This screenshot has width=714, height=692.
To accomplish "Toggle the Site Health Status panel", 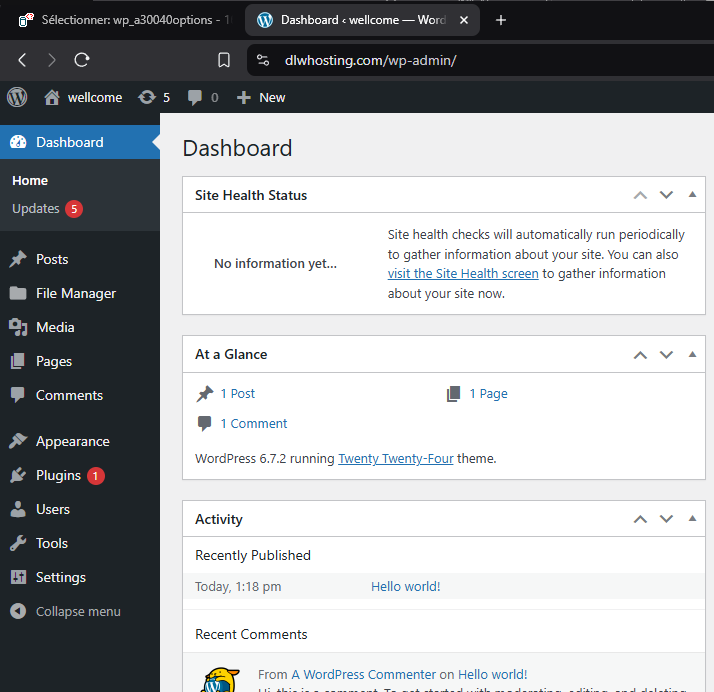I will point(692,195).
